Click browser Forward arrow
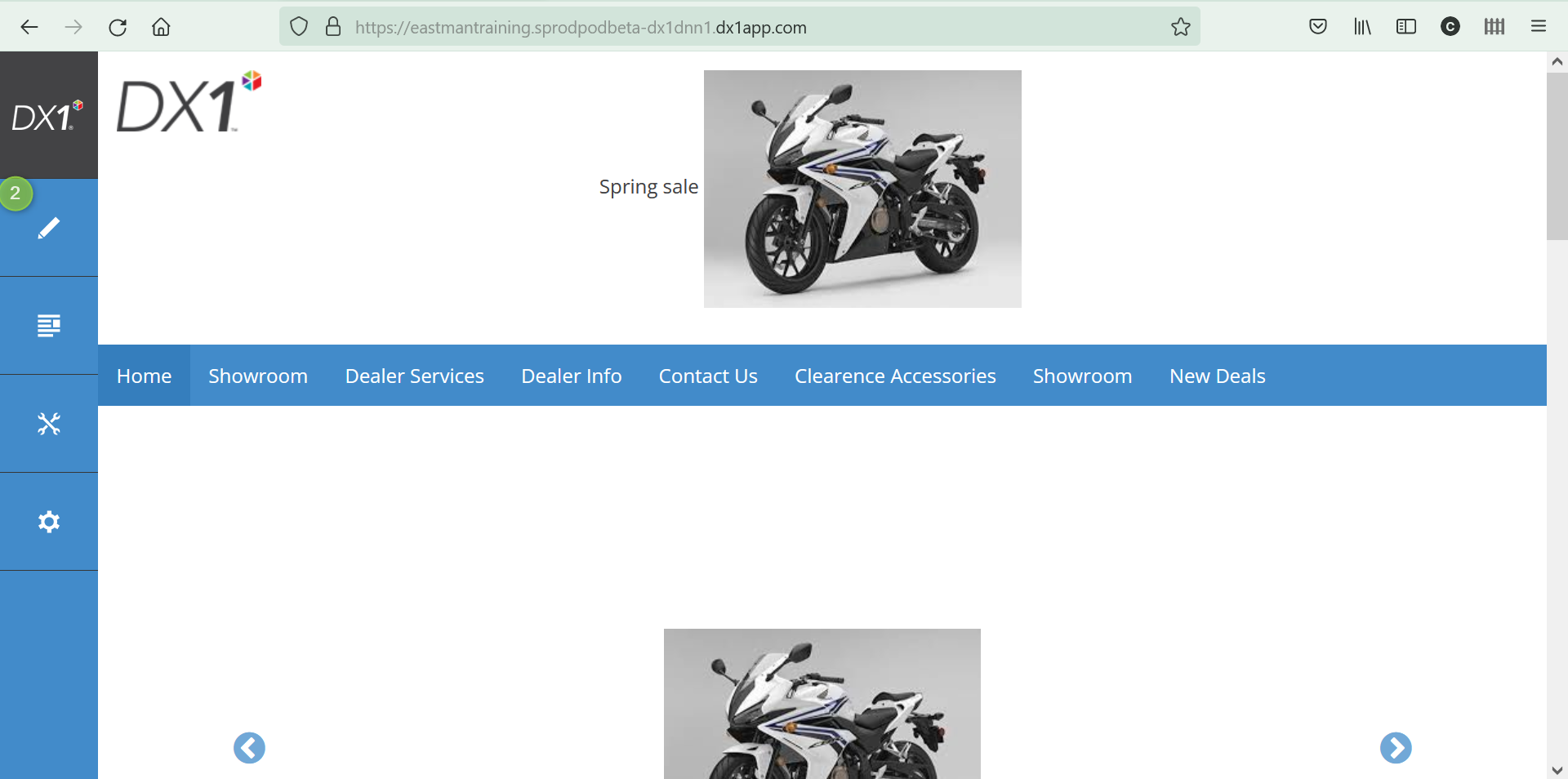 click(x=73, y=27)
